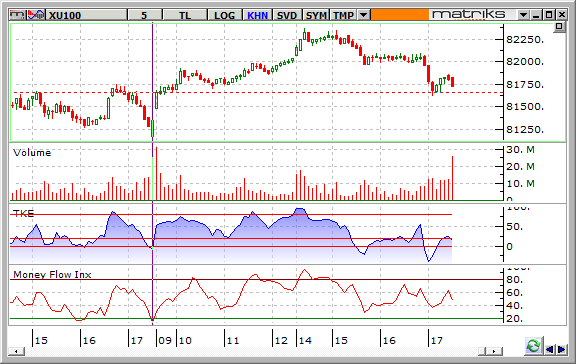Click the XU100 symbol field

[86, 15]
